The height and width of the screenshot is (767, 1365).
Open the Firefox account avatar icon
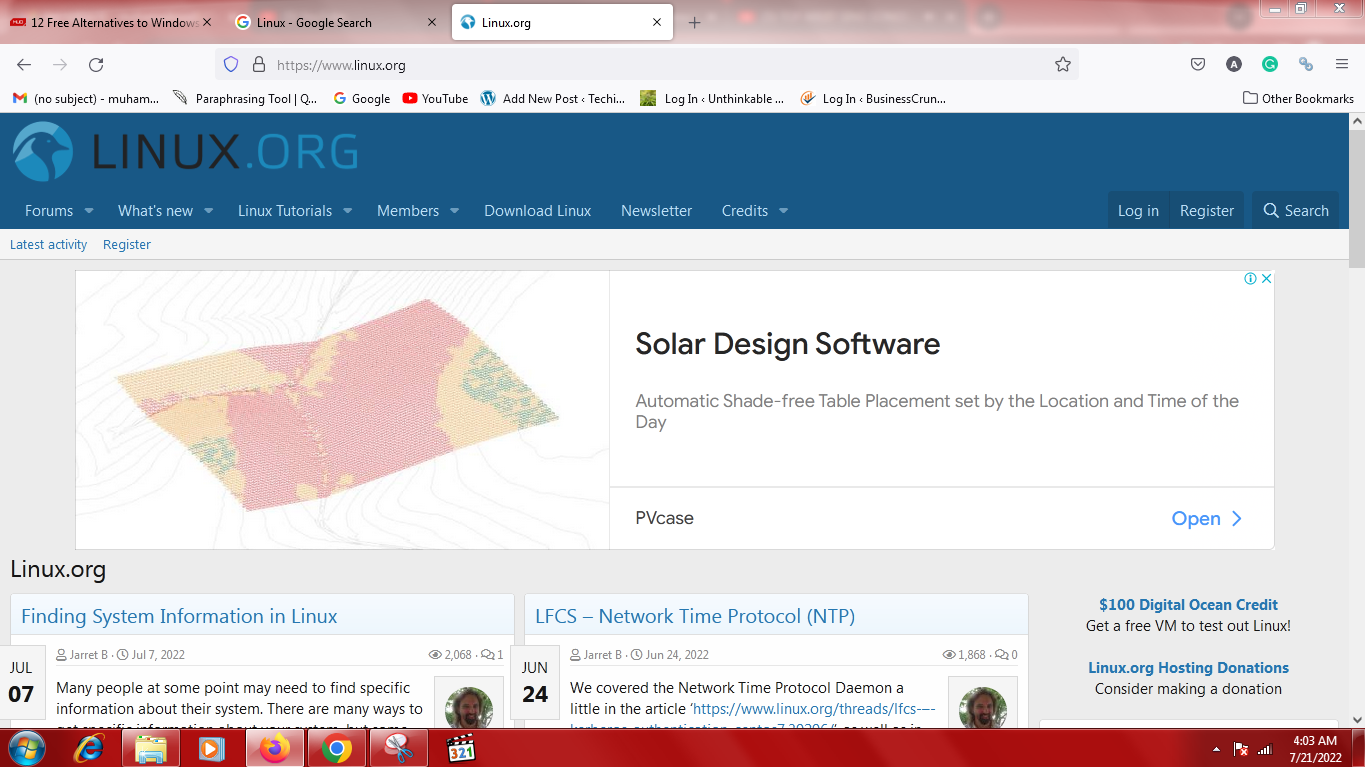(1234, 65)
